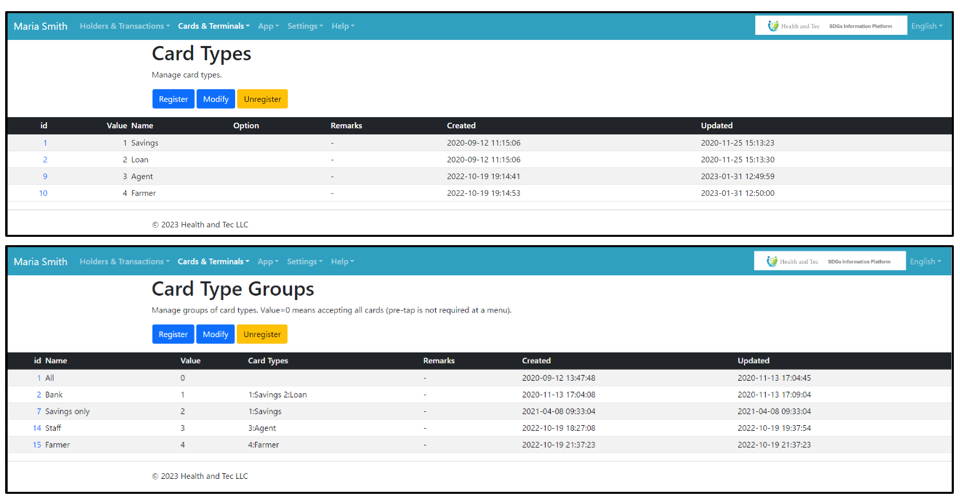Viewport: 960px width, 500px height.
Task: Expand Cards & Terminals menu on Card Type Groups page
Action: [213, 262]
